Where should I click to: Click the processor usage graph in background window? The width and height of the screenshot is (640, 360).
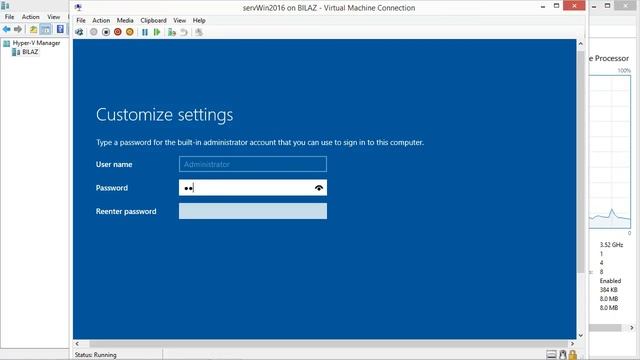[x=610, y=152]
